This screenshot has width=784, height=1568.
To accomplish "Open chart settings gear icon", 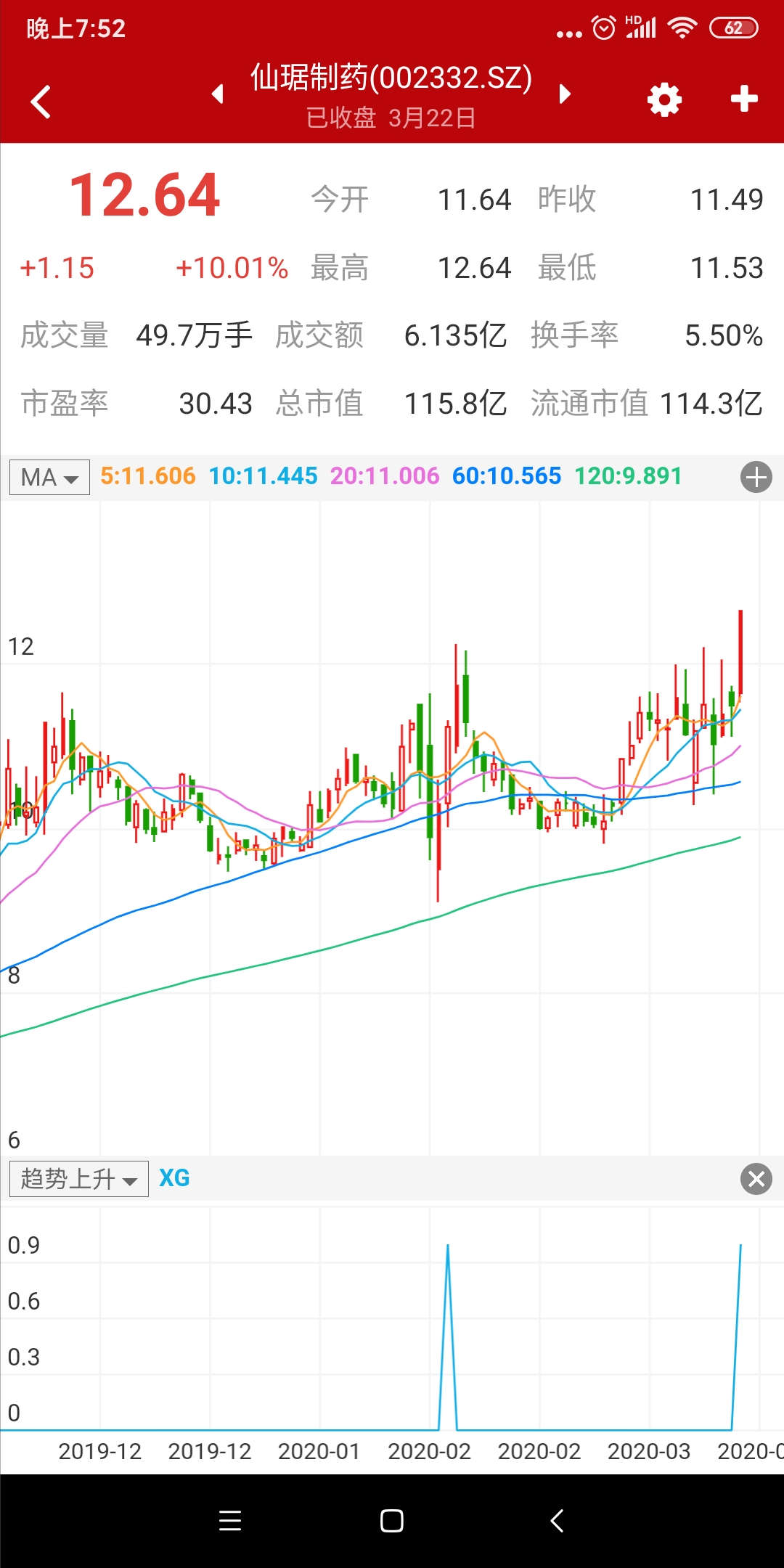I will [664, 99].
